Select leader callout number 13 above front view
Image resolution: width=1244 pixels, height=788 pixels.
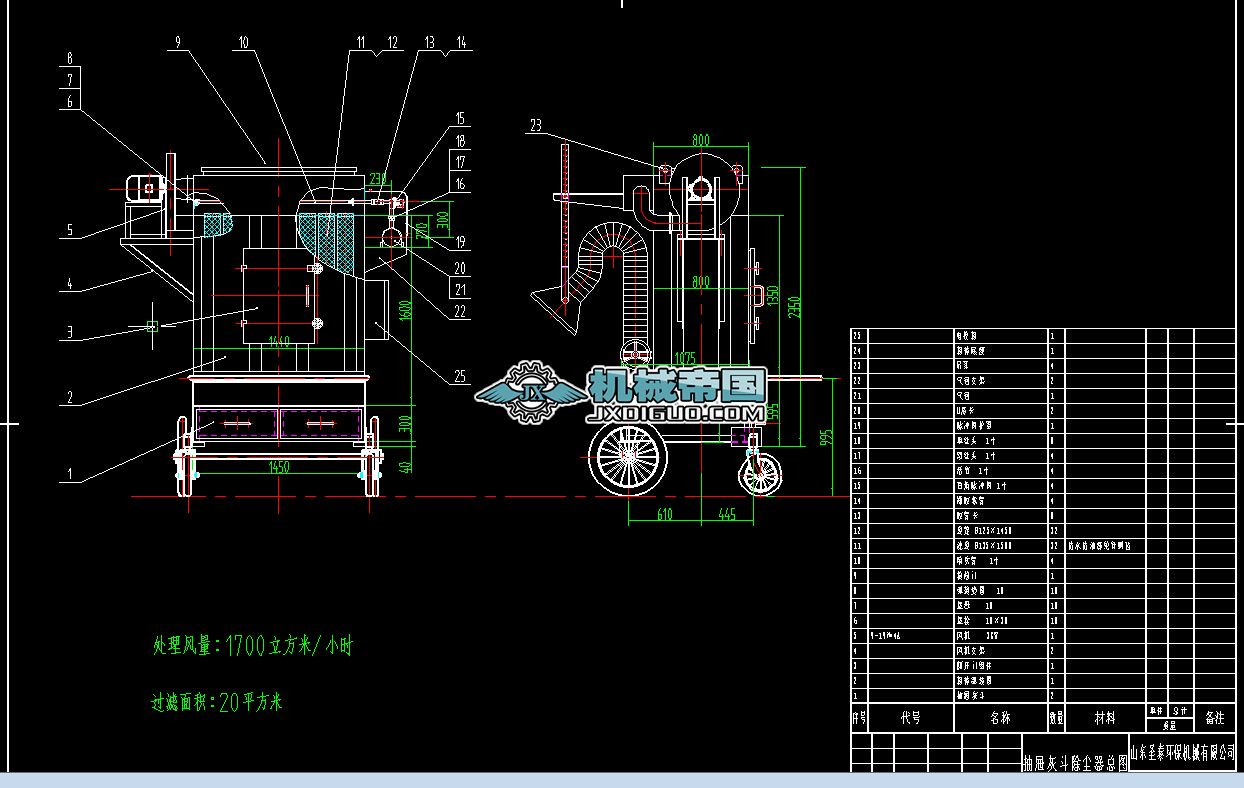click(430, 42)
